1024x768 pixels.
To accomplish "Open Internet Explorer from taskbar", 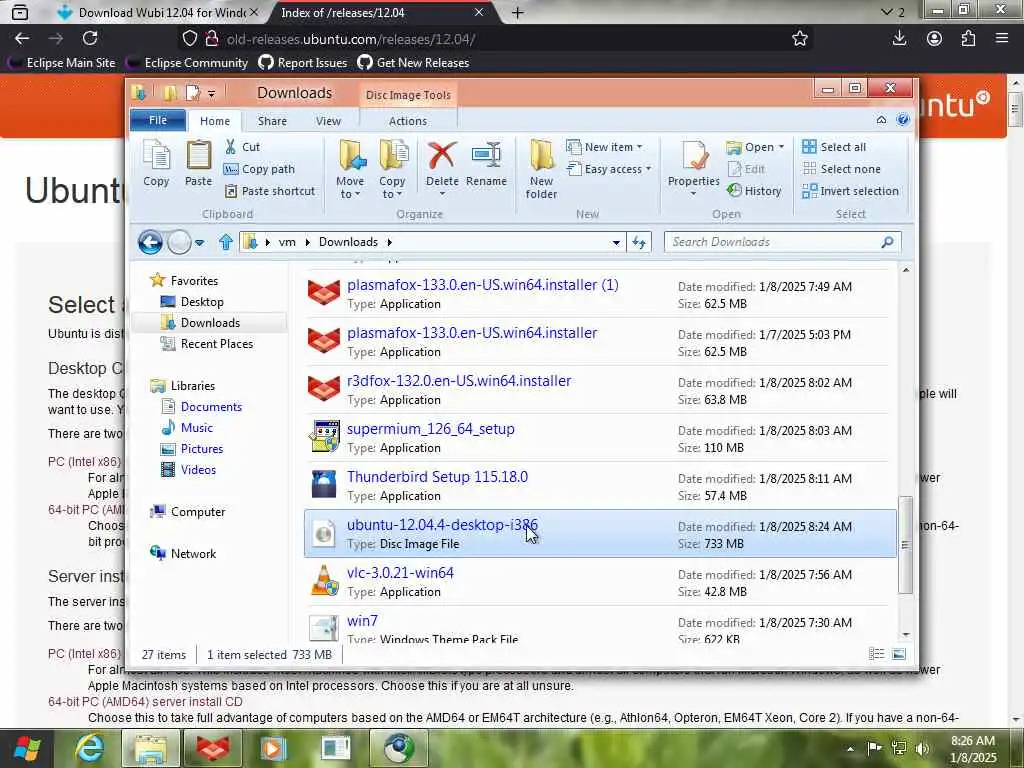I will 90,748.
